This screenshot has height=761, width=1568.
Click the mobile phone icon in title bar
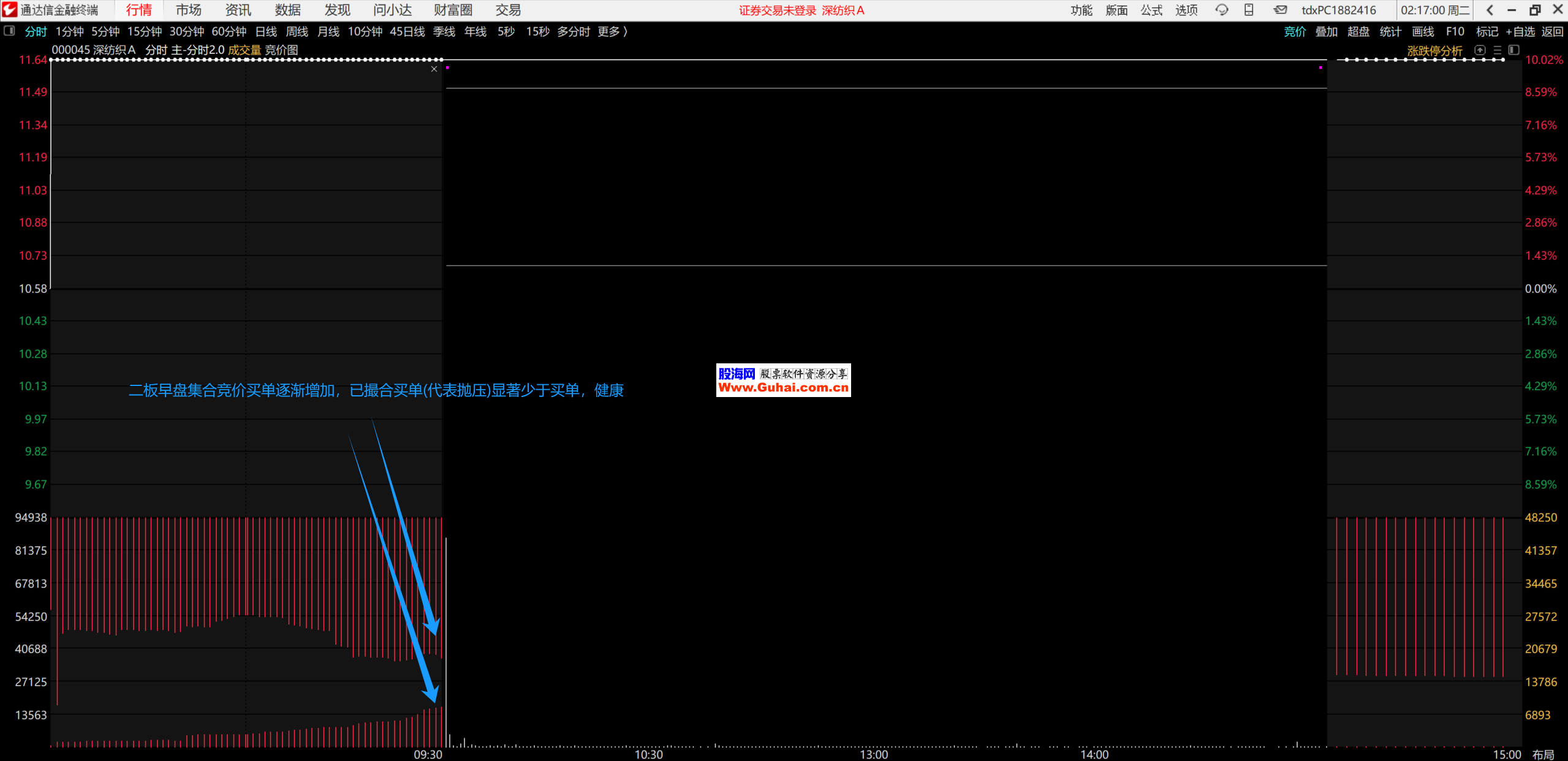[x=1249, y=10]
